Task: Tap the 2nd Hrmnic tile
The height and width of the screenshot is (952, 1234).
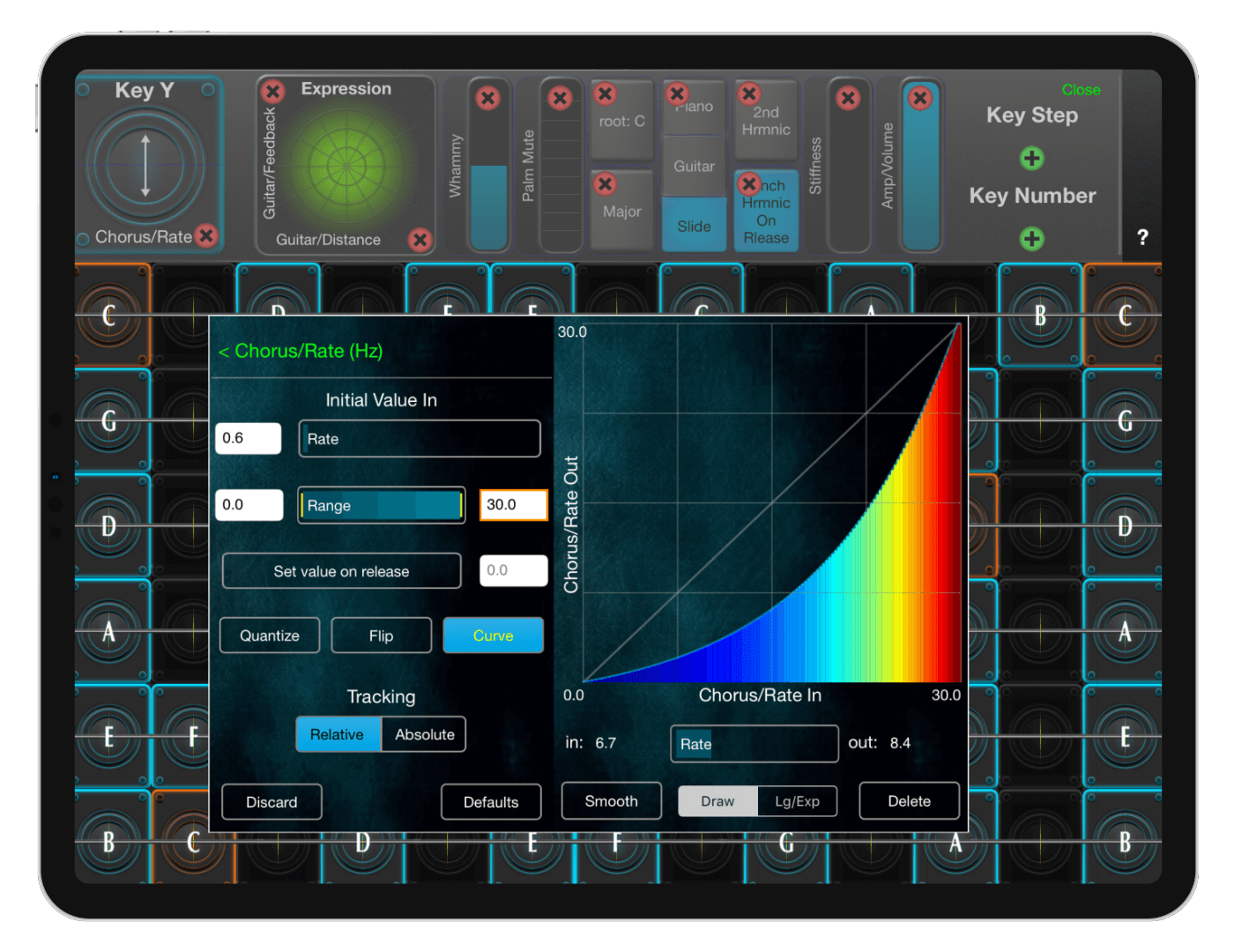Action: pyautogui.click(x=766, y=121)
